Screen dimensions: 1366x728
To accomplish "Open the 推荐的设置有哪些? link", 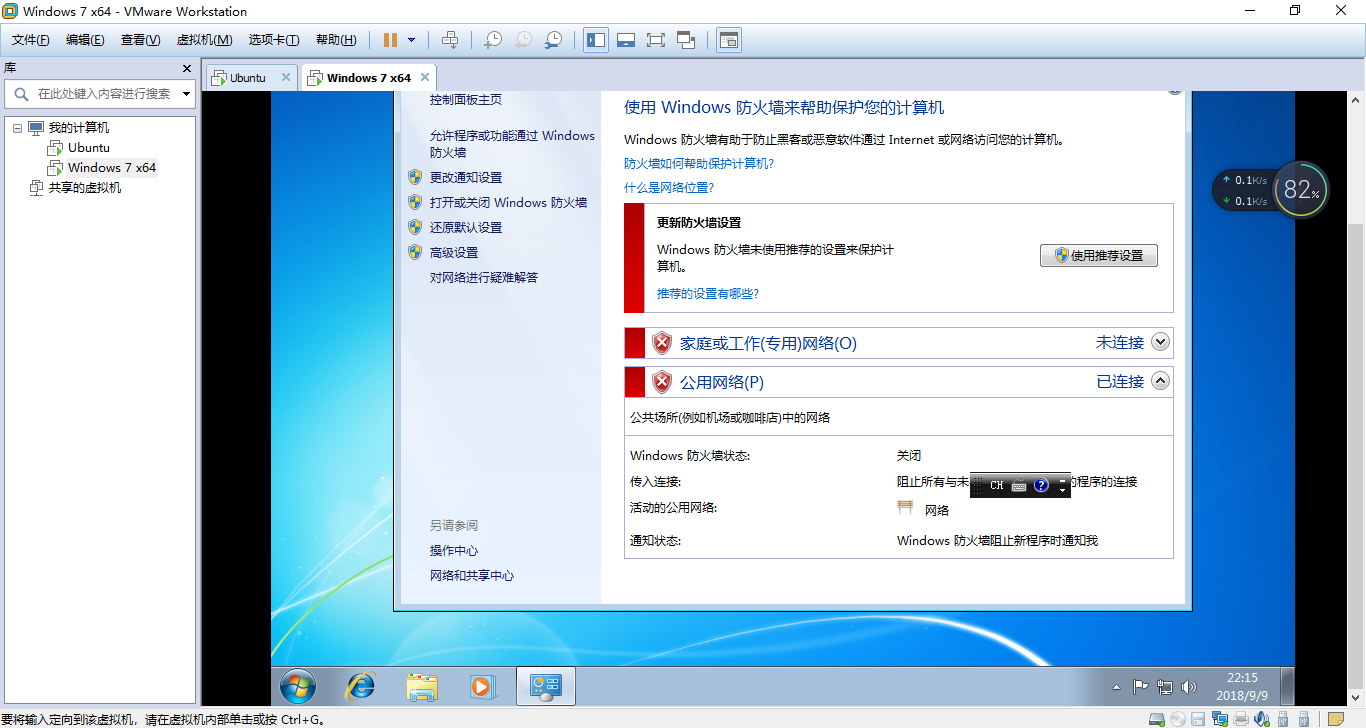I will [x=708, y=293].
